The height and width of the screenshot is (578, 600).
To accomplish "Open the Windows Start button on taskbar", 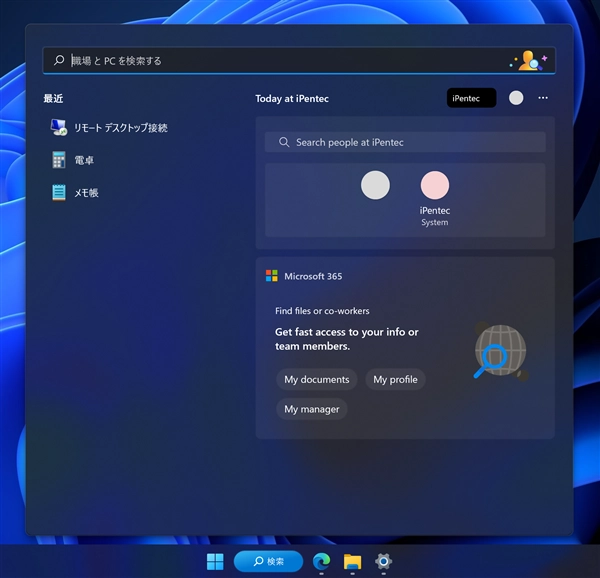I will coord(215,562).
